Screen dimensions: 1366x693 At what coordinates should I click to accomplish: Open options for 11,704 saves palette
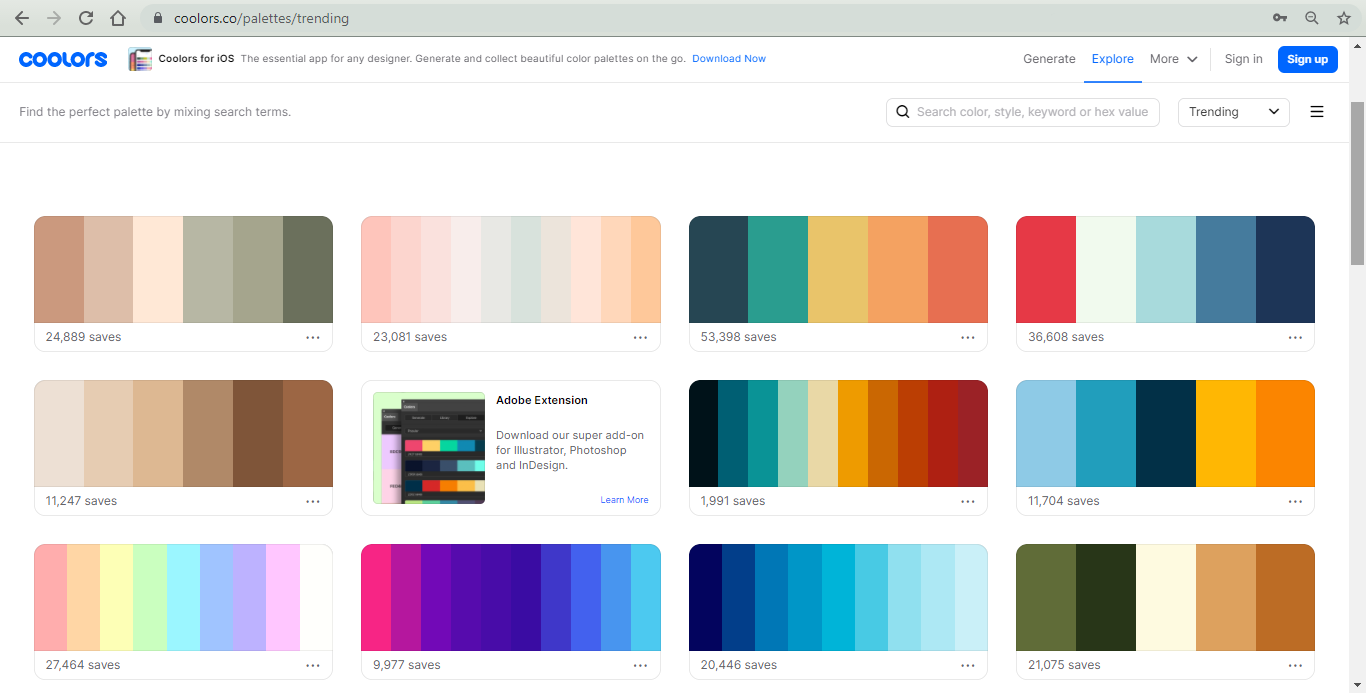click(1295, 501)
